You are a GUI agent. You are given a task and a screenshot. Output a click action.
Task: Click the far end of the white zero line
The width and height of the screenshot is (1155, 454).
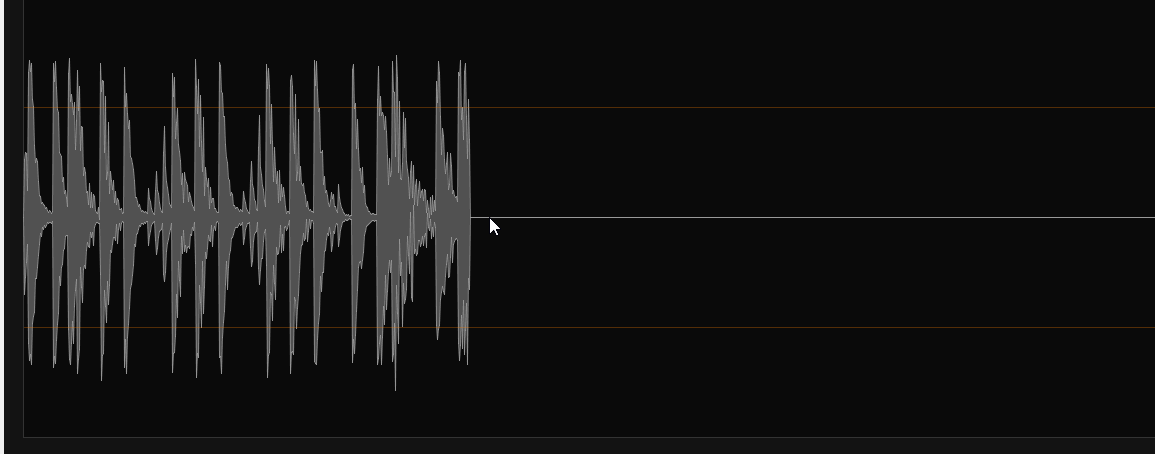pos(1149,217)
